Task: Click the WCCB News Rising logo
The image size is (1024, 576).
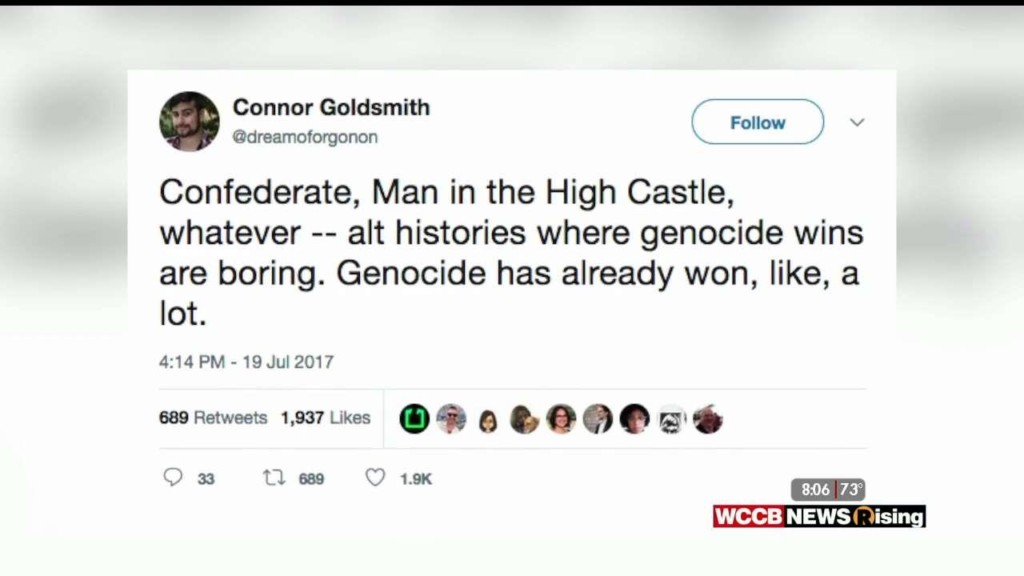Action: 820,516
